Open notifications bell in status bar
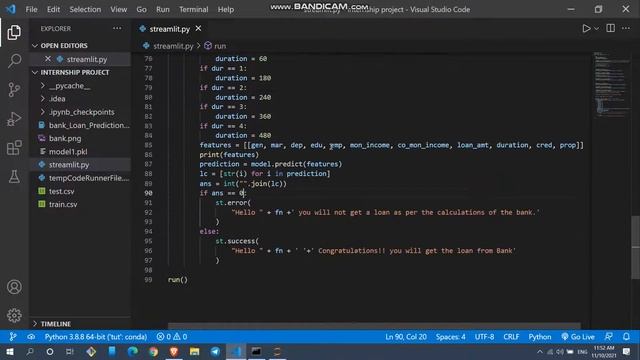The width and height of the screenshot is (640, 360). [626, 337]
